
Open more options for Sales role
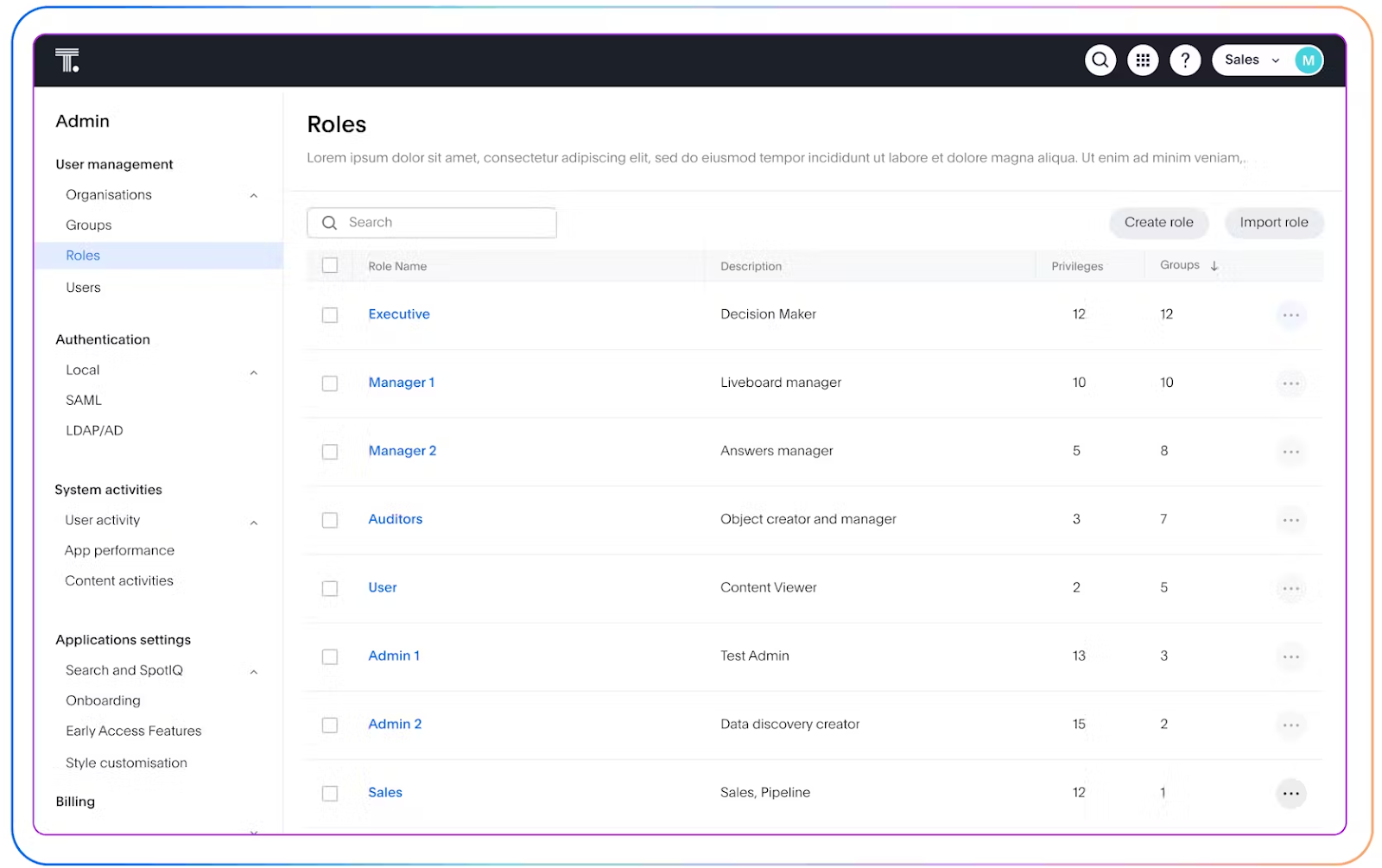click(1290, 793)
